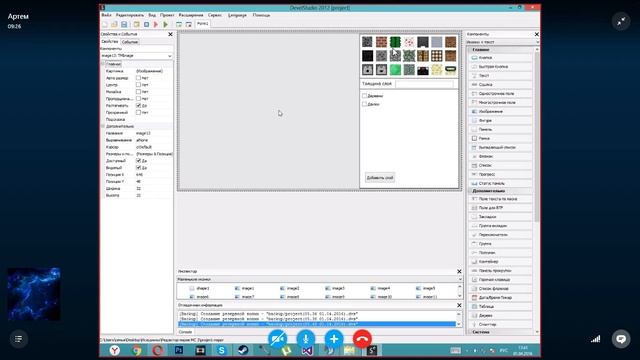Collapse the Главное components section header

(x=501, y=49)
